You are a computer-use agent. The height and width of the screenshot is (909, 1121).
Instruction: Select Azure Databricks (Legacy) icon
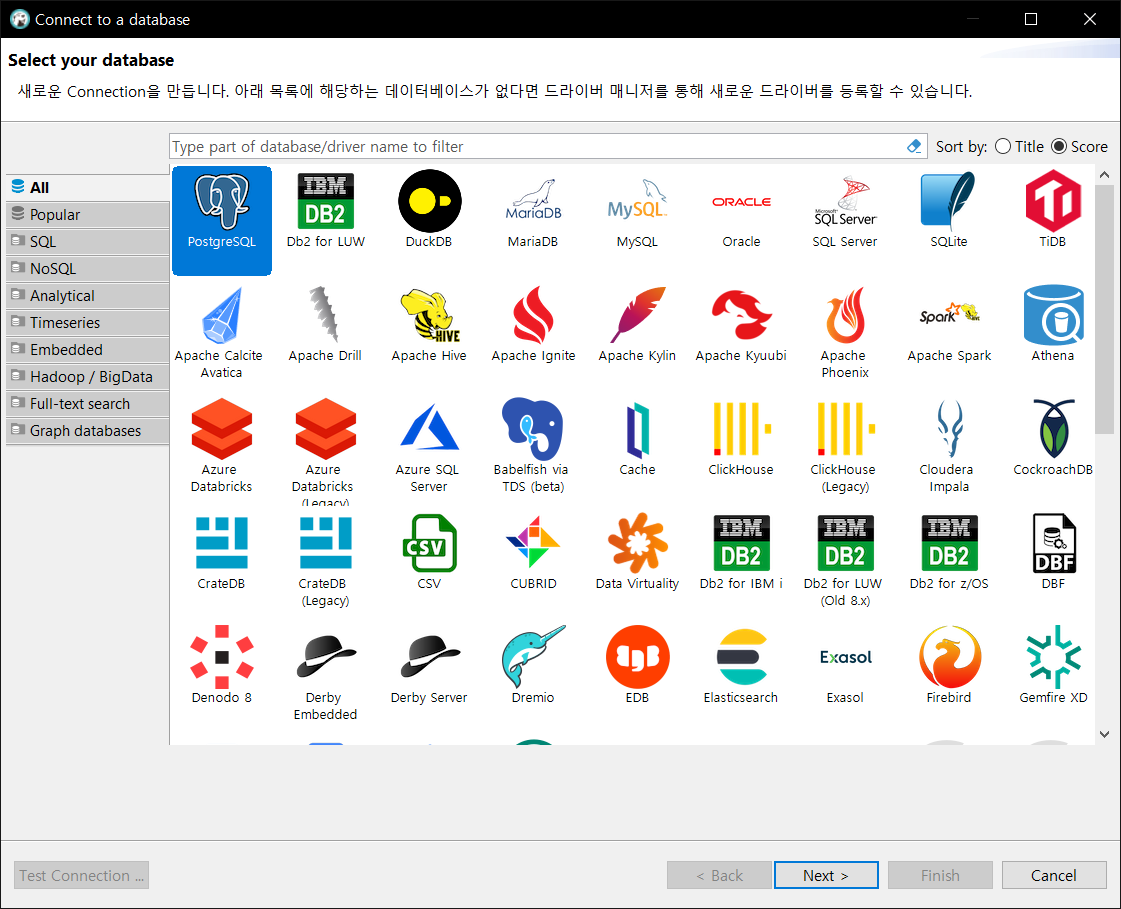coord(325,429)
